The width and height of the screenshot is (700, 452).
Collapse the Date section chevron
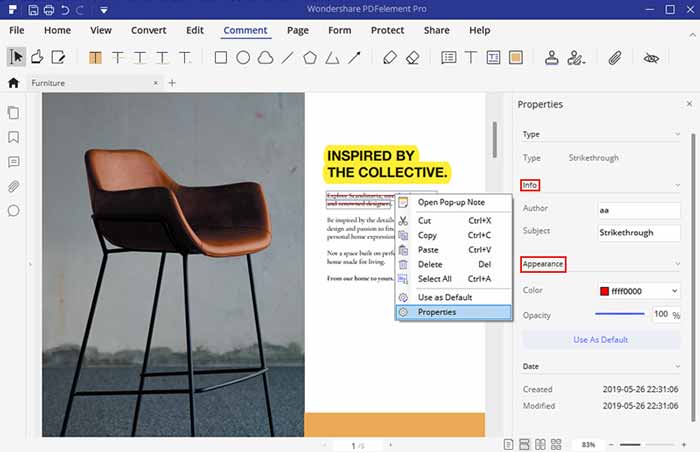click(x=677, y=366)
